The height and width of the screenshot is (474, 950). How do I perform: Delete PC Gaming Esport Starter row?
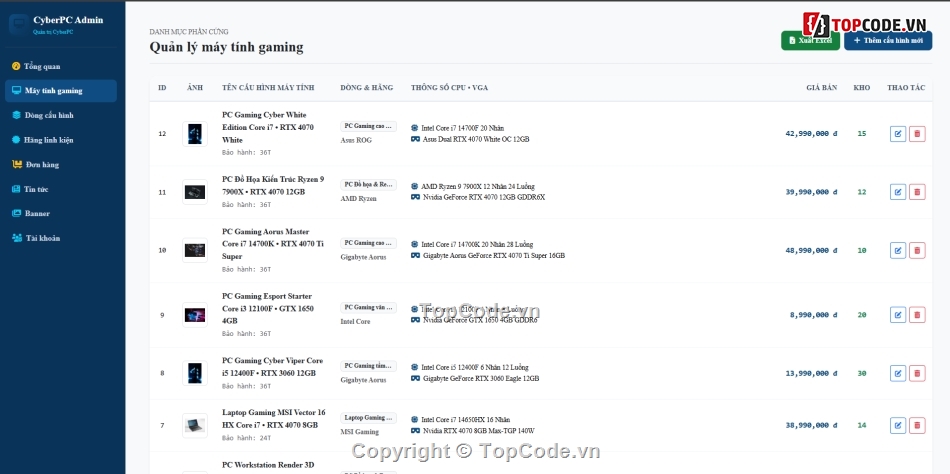pos(917,315)
